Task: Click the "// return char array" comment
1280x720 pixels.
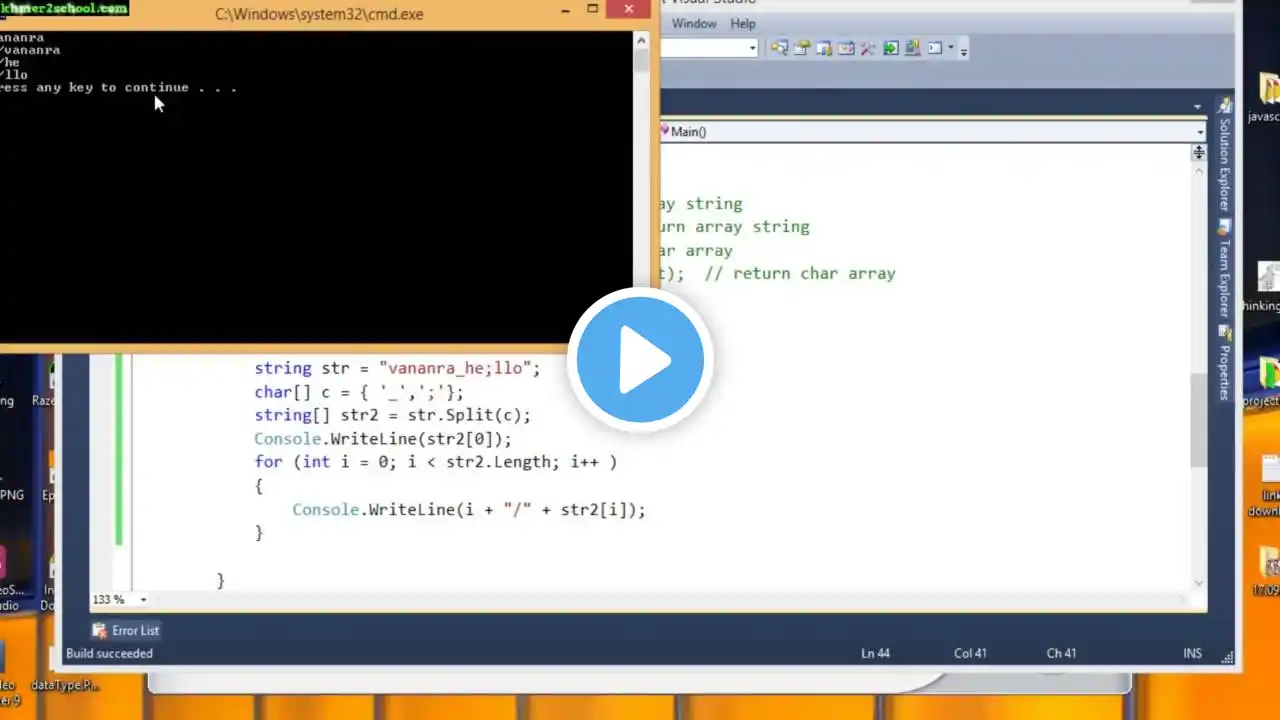Action: pos(800,273)
